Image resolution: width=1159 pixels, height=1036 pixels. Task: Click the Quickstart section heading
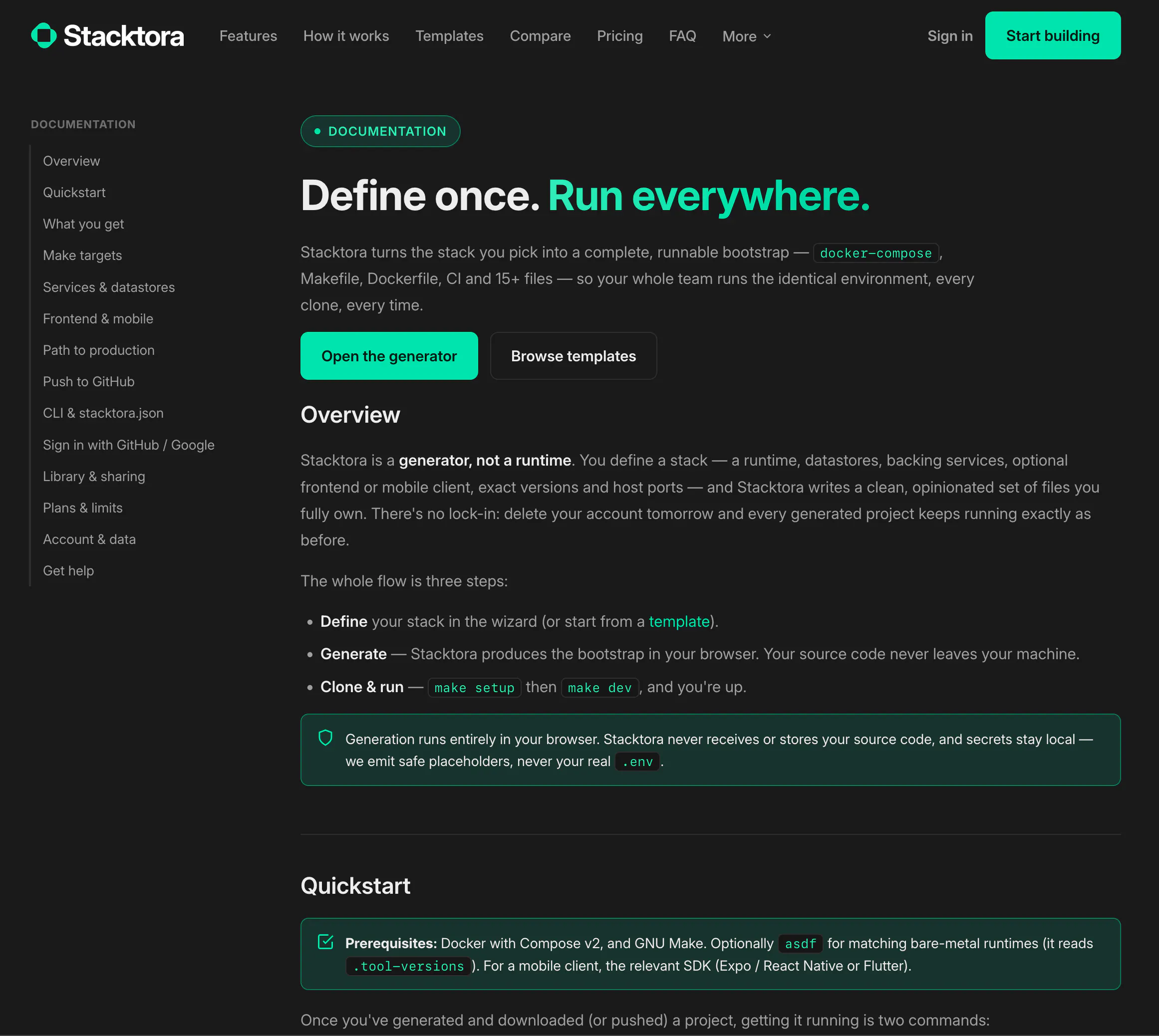[x=356, y=886]
